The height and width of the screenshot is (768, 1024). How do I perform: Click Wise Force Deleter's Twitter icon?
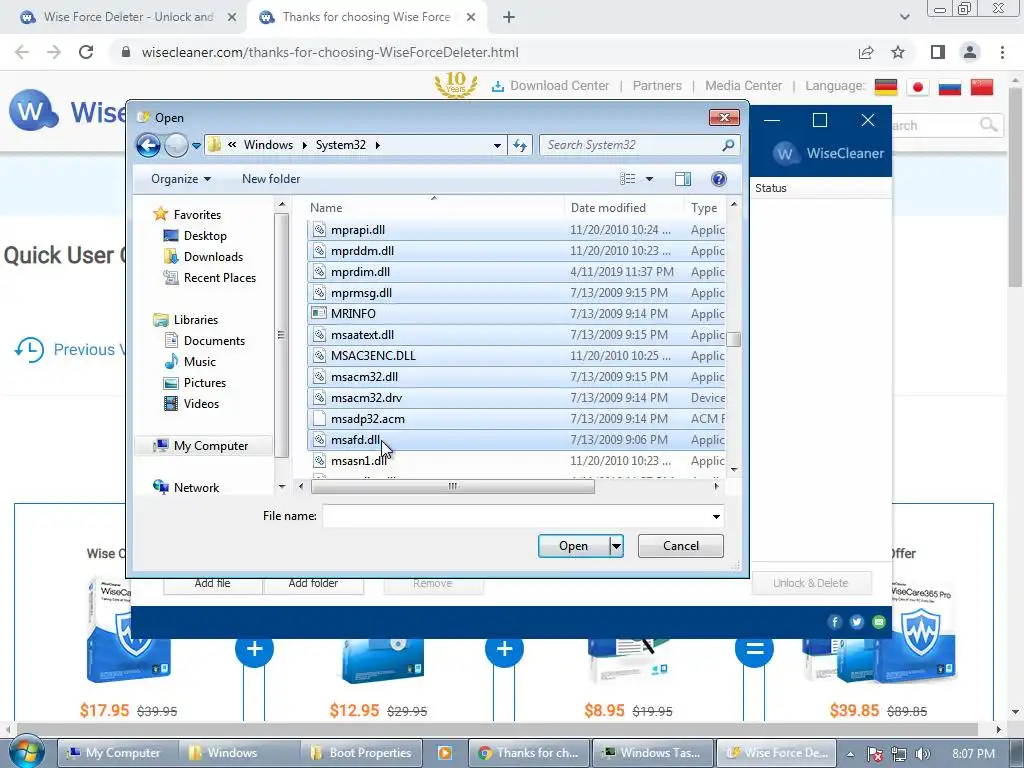pyautogui.click(x=857, y=622)
